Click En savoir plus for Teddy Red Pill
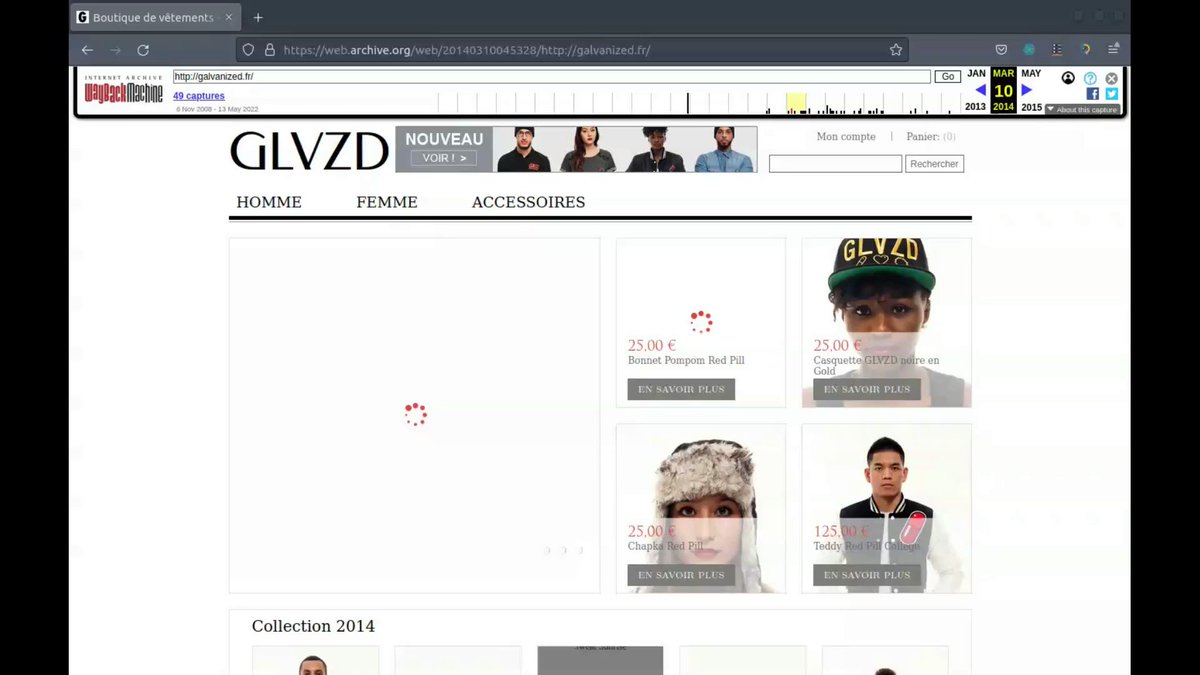This screenshot has width=1200, height=675. (x=867, y=575)
